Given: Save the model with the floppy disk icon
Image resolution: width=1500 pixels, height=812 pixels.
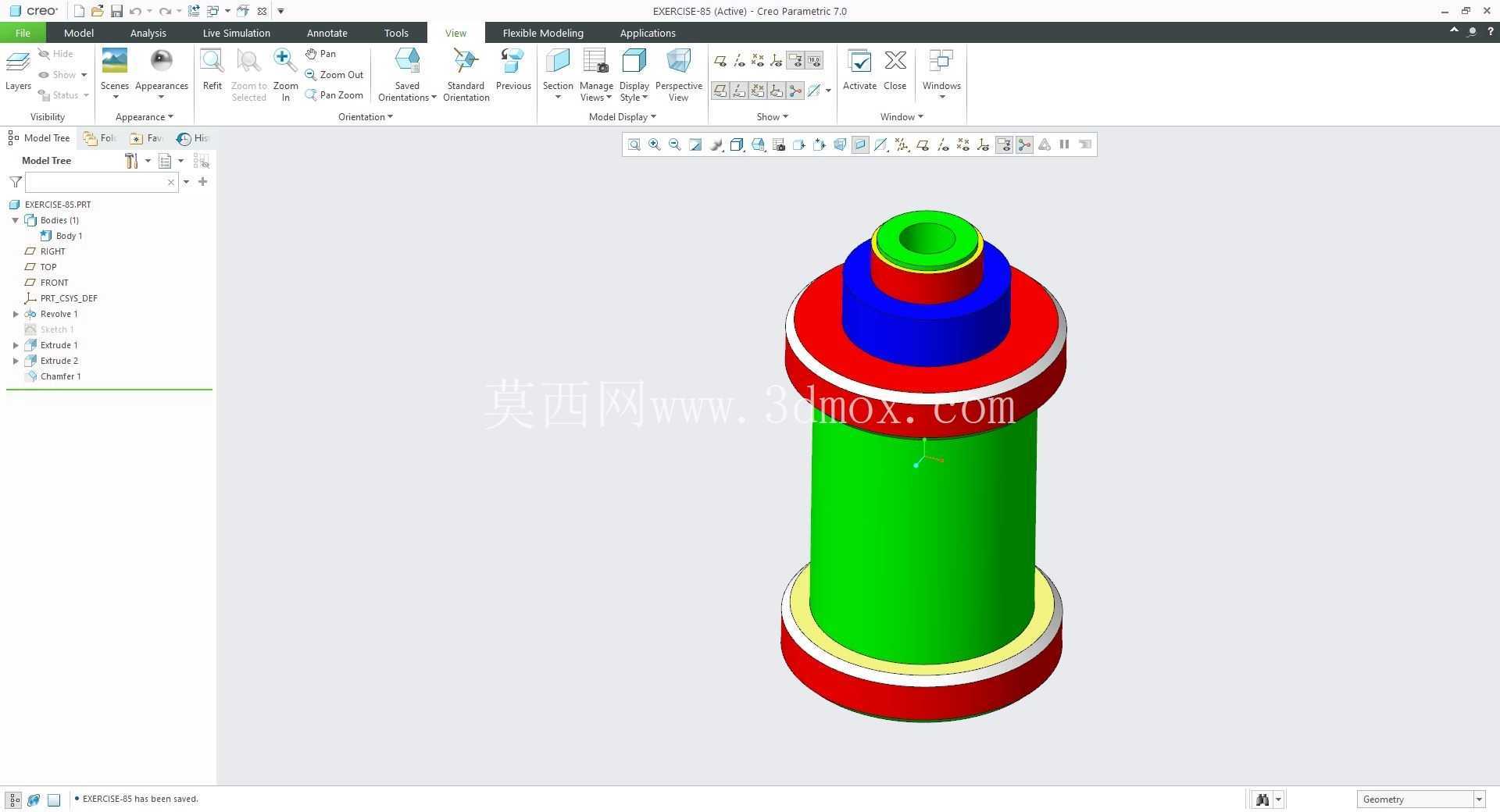Looking at the screenshot, I should (x=116, y=11).
